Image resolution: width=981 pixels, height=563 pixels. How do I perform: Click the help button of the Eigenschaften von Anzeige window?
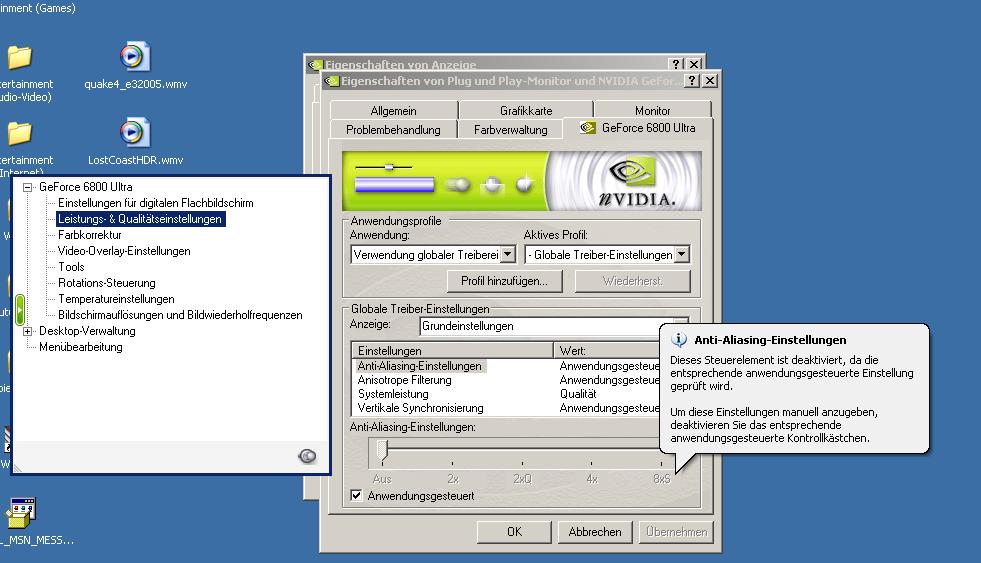pos(676,64)
